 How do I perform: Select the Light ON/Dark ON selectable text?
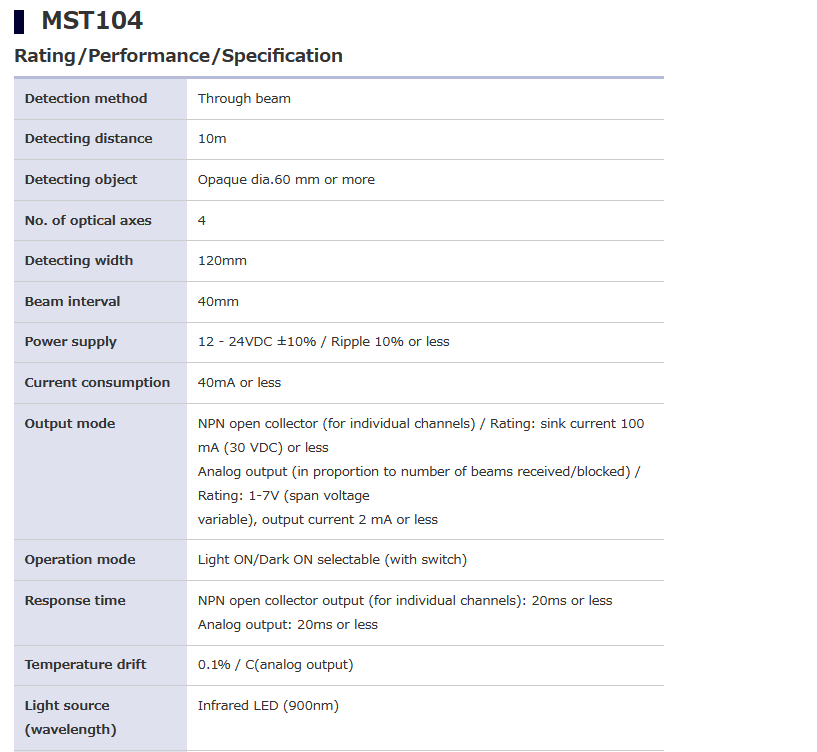pyautogui.click(x=332, y=560)
